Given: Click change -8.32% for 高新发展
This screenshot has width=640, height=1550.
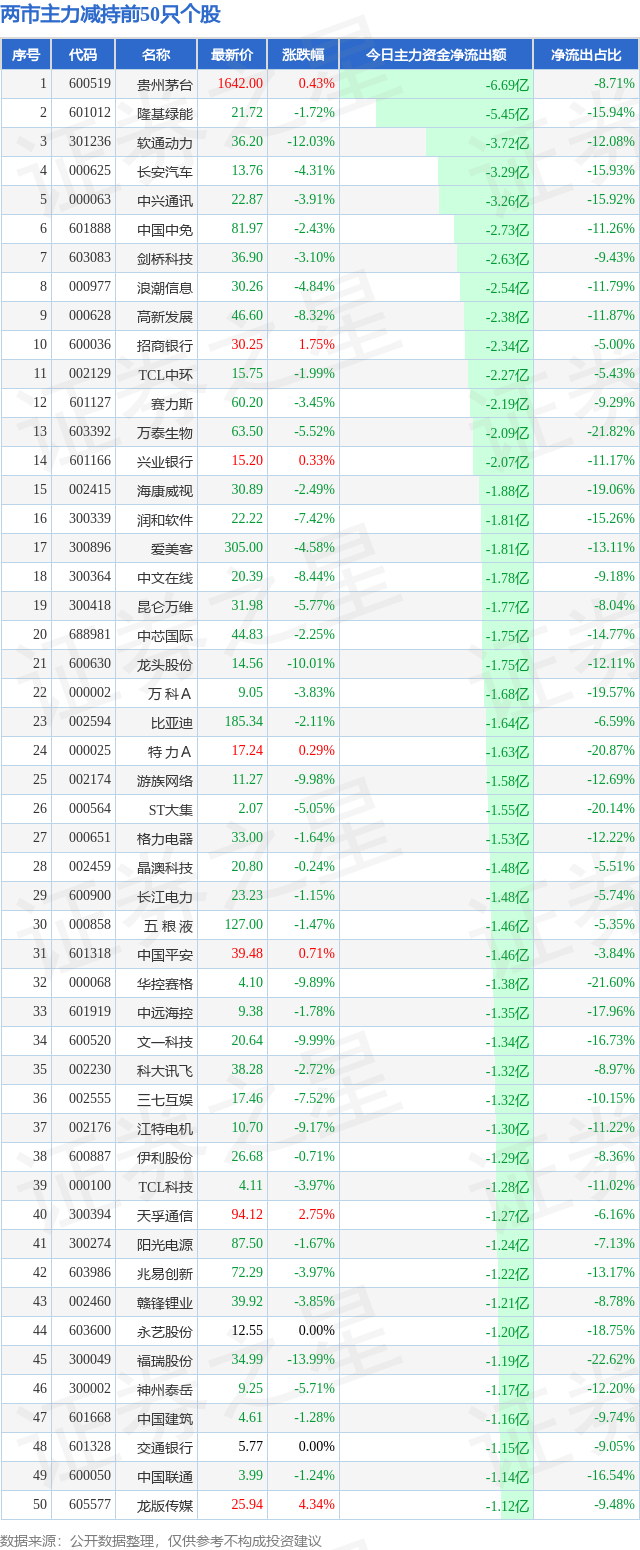Looking at the screenshot, I should [314, 316].
